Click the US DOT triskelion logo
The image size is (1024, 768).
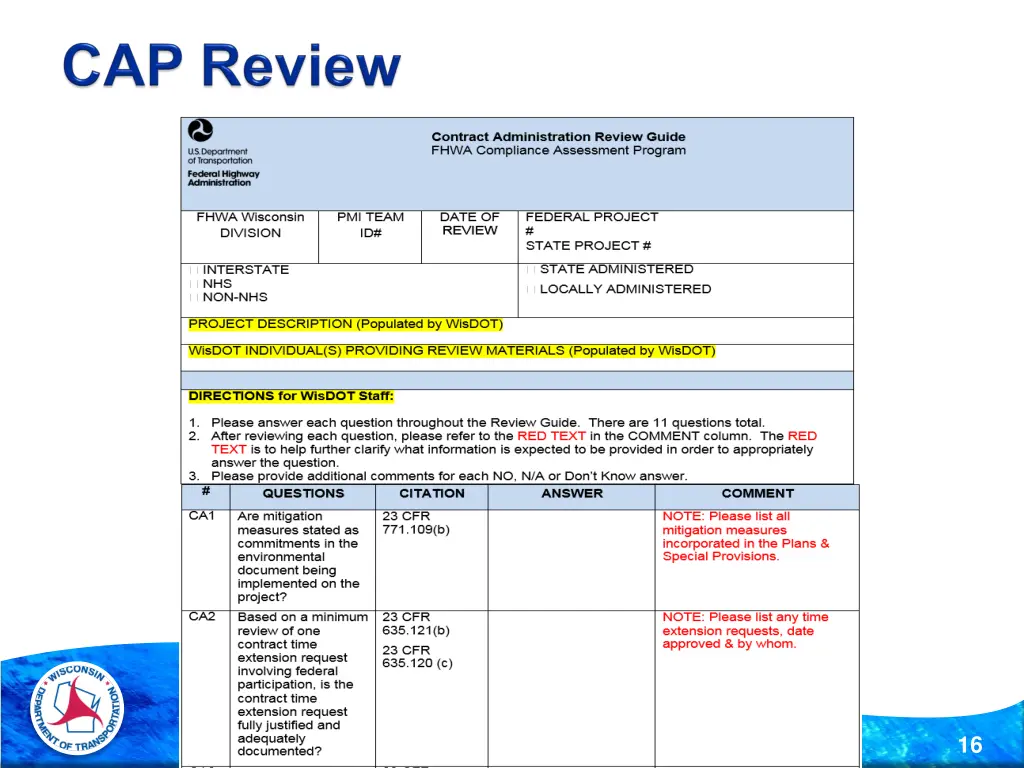point(200,131)
